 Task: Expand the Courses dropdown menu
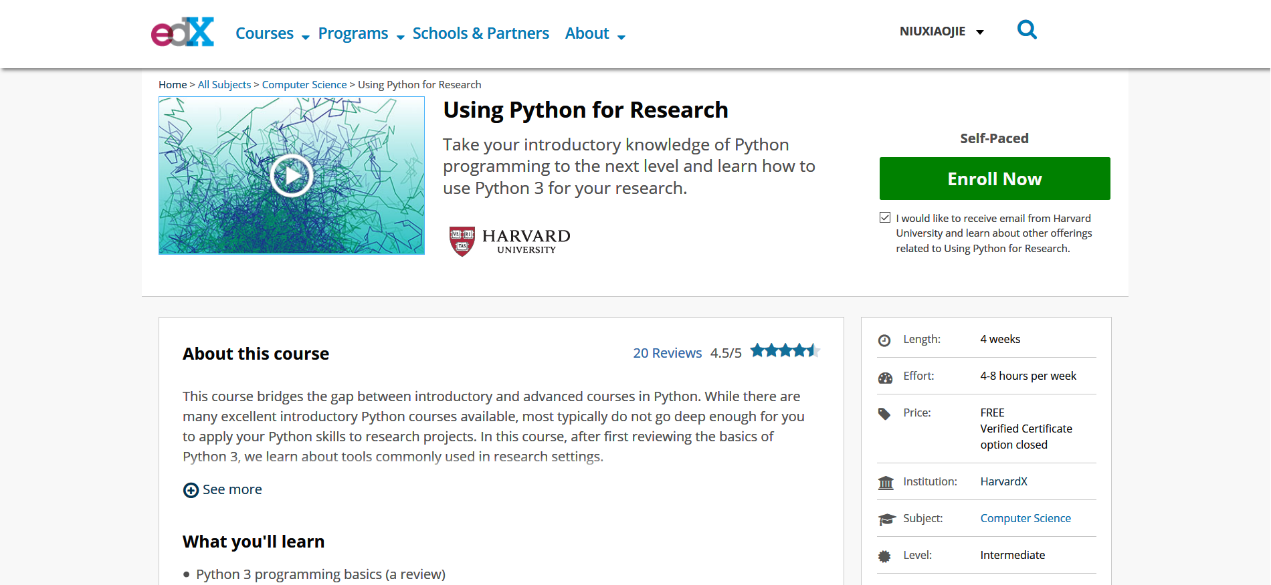coord(272,33)
